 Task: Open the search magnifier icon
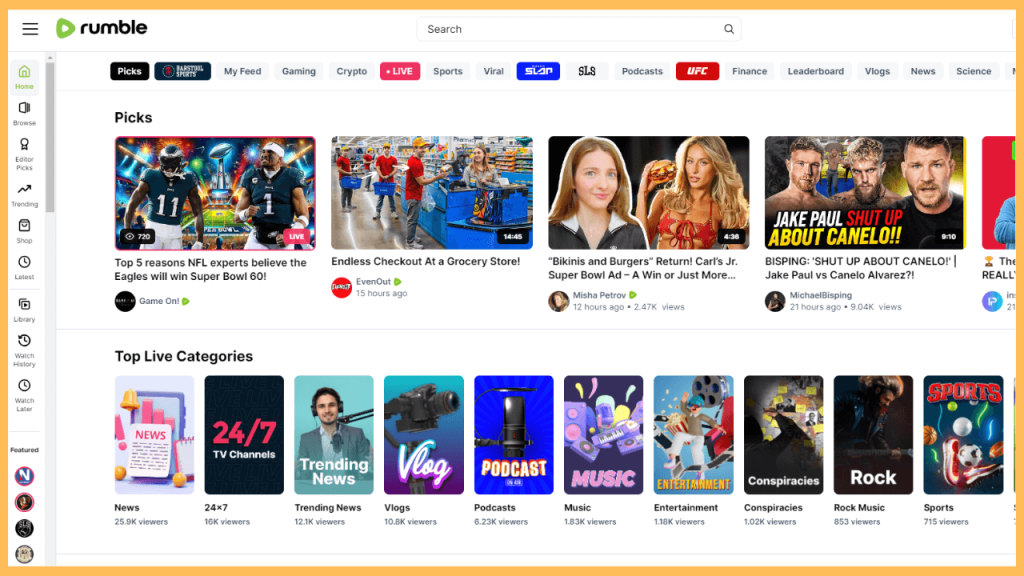point(729,29)
